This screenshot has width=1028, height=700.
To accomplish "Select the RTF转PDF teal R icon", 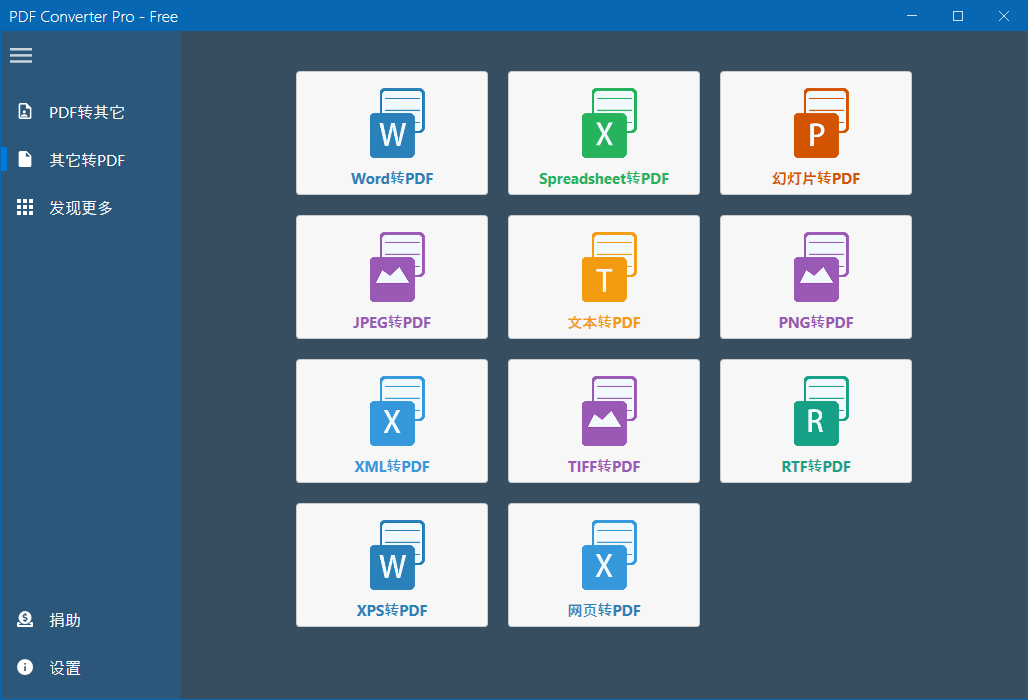I will click(x=821, y=411).
